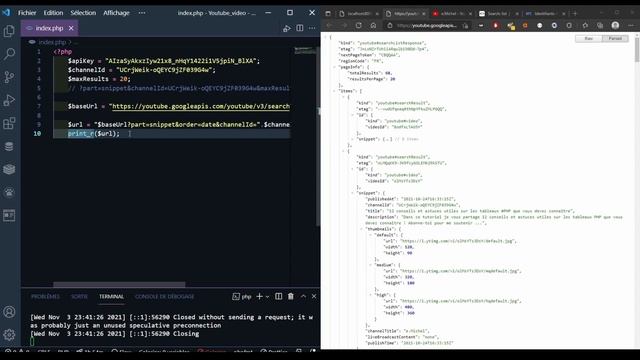This screenshot has height=360, width=640.
Task: Open the Manage gear in VS Code
Action: click(9, 335)
